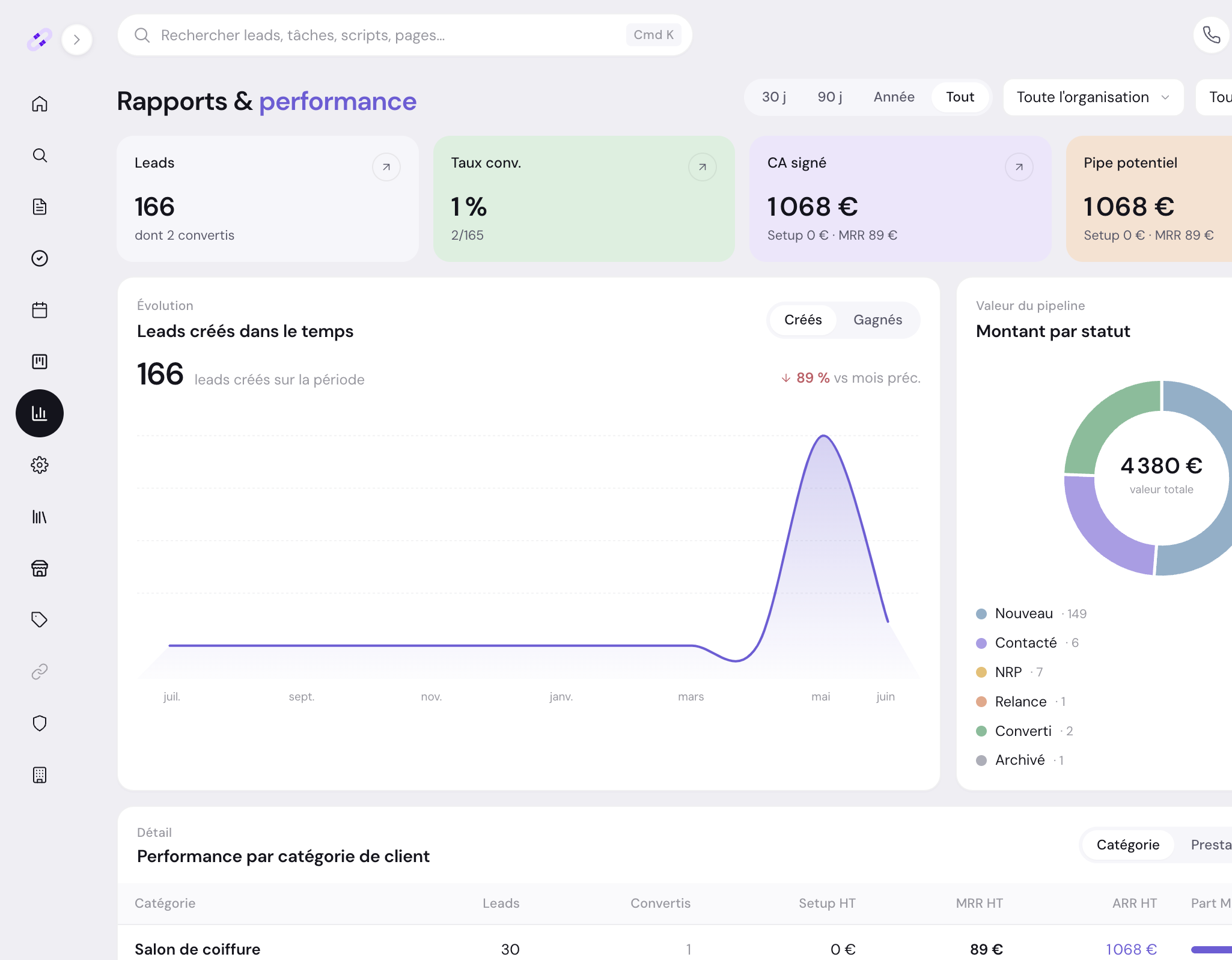Select the Catégorie detail tab
The width and height of the screenshot is (1232, 960).
pyautogui.click(x=1128, y=845)
